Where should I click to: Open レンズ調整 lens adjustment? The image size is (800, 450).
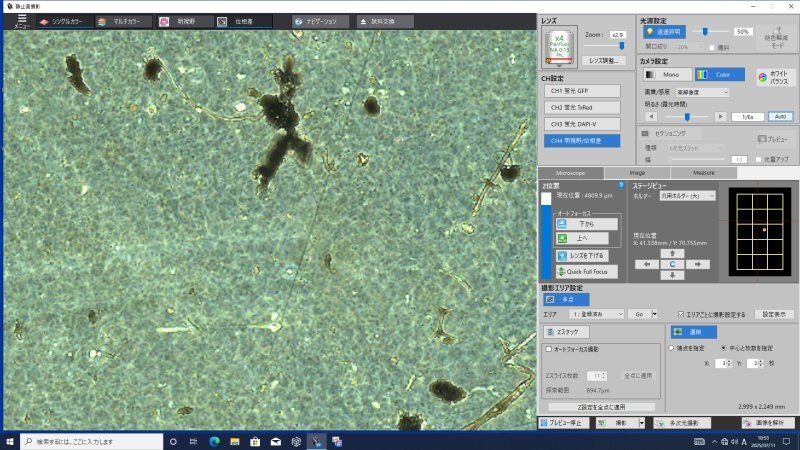tap(604, 61)
